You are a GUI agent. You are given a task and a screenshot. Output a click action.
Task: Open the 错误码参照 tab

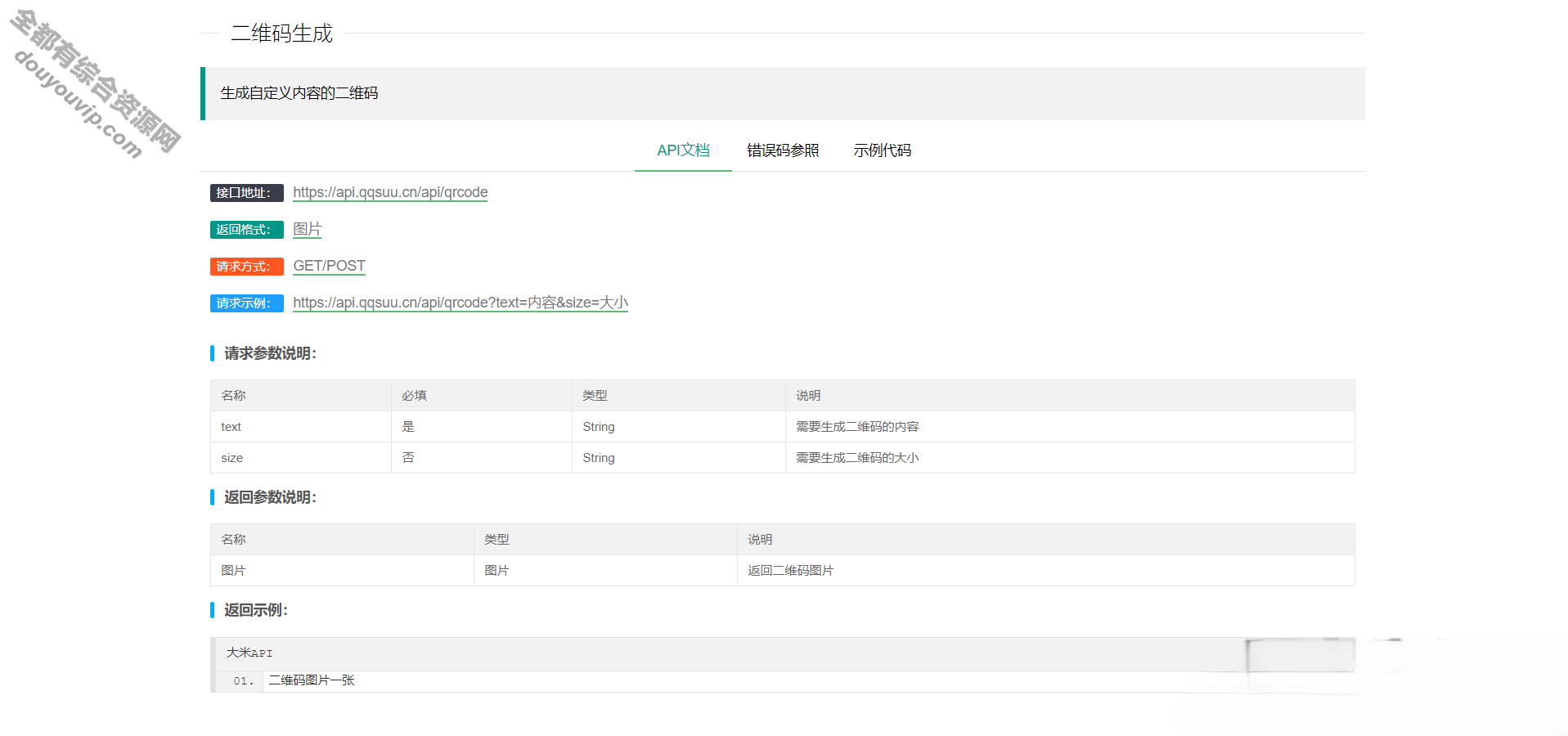click(x=783, y=150)
